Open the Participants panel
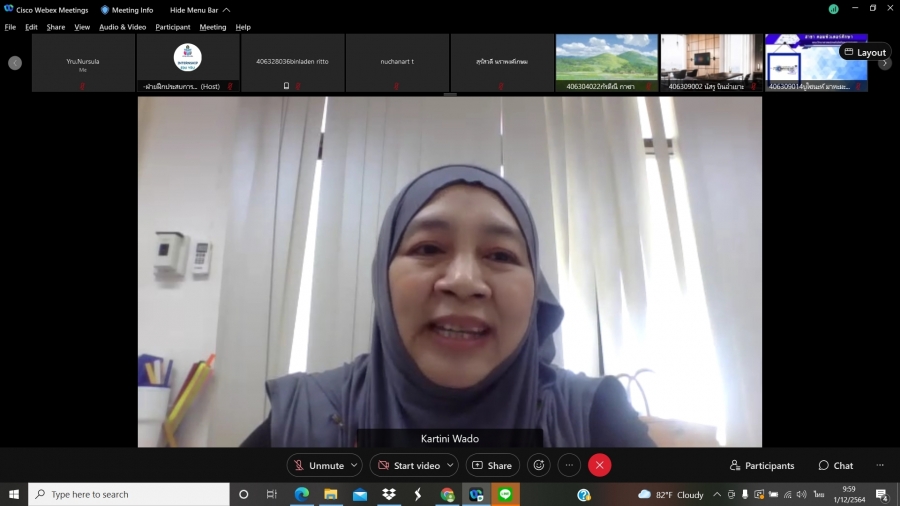This screenshot has height=506, width=900. tap(762, 465)
